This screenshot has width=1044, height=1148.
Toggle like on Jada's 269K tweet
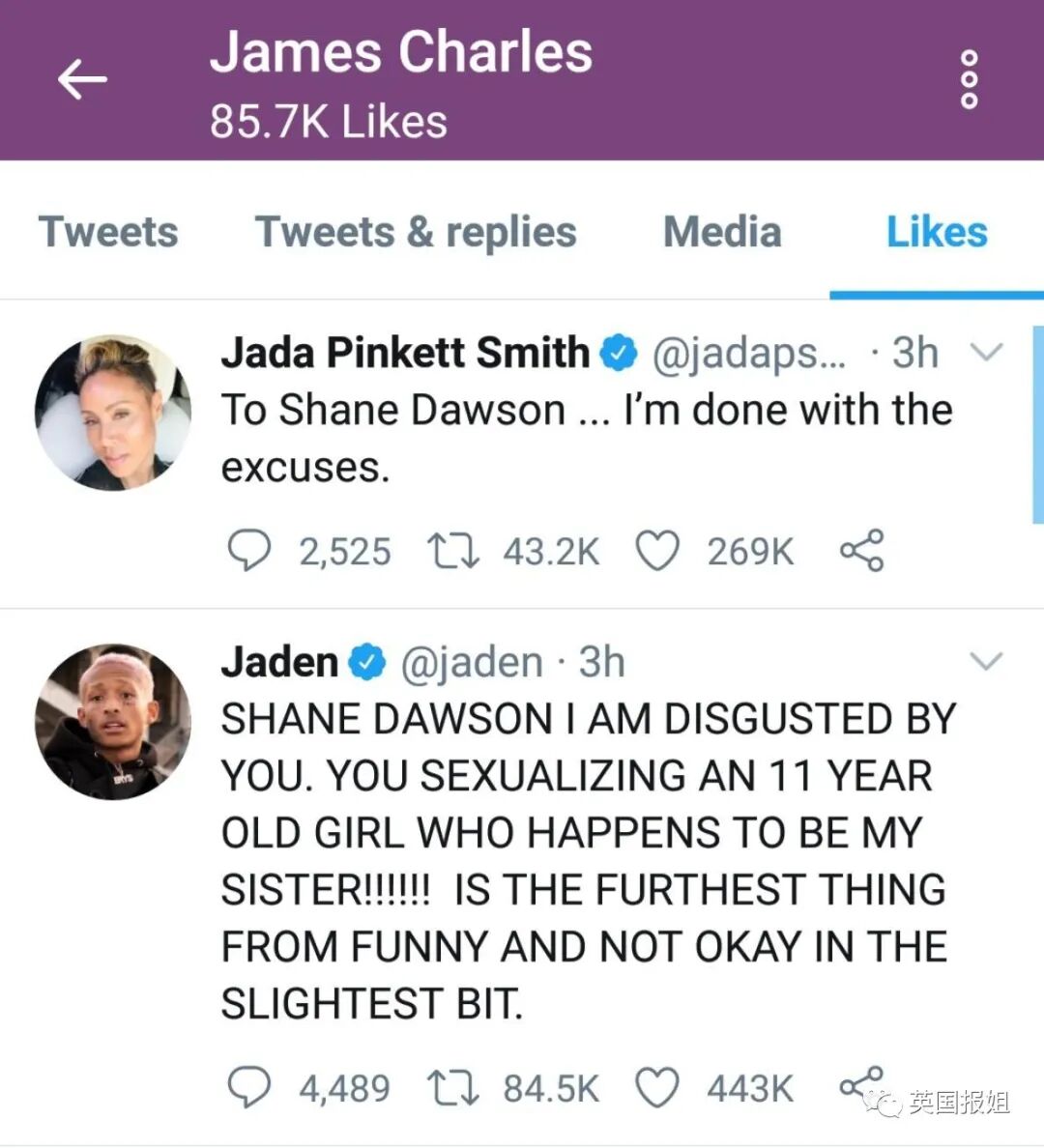click(657, 551)
